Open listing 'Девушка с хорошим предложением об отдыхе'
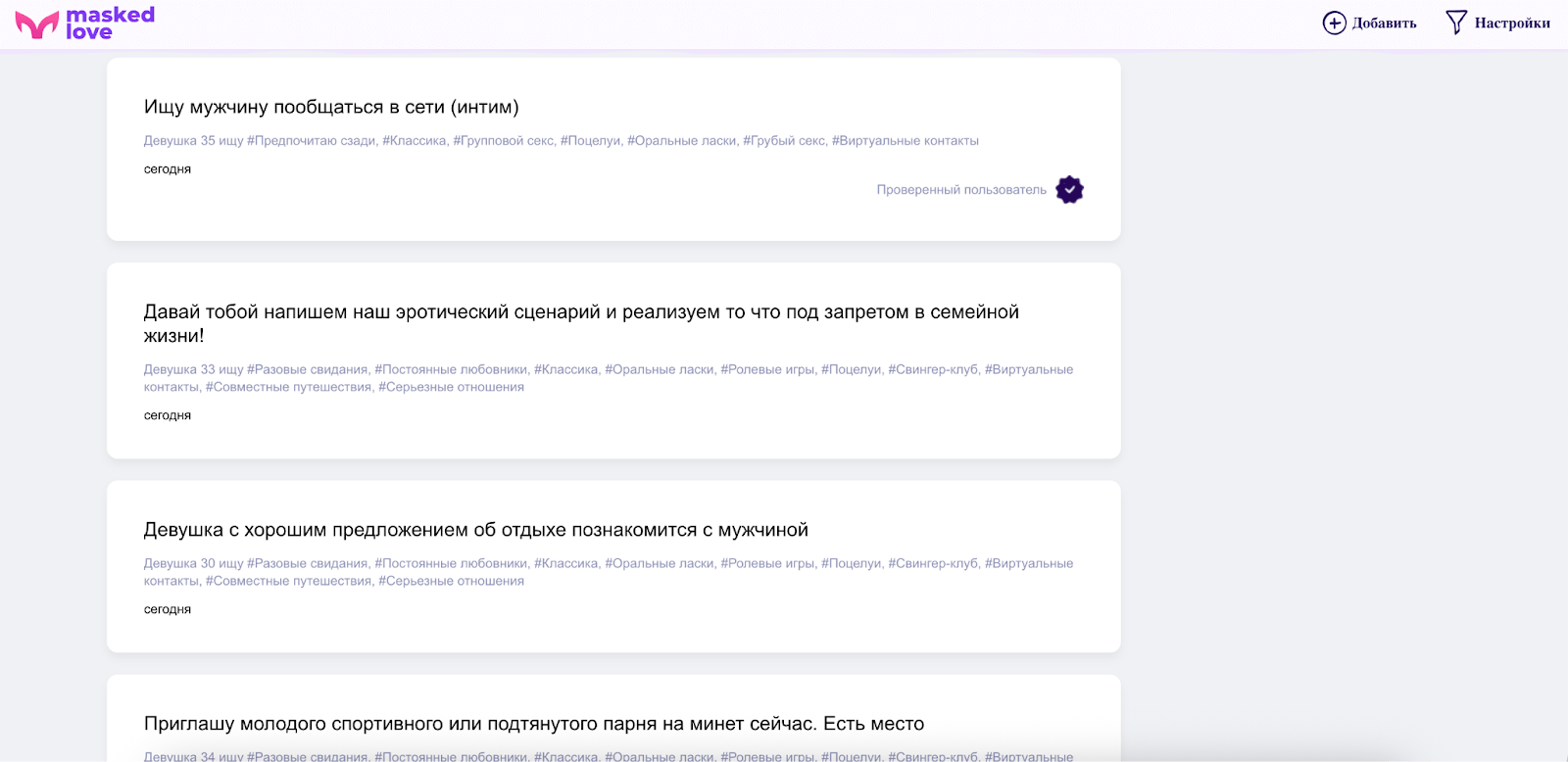The height and width of the screenshot is (762, 1568). [476, 530]
